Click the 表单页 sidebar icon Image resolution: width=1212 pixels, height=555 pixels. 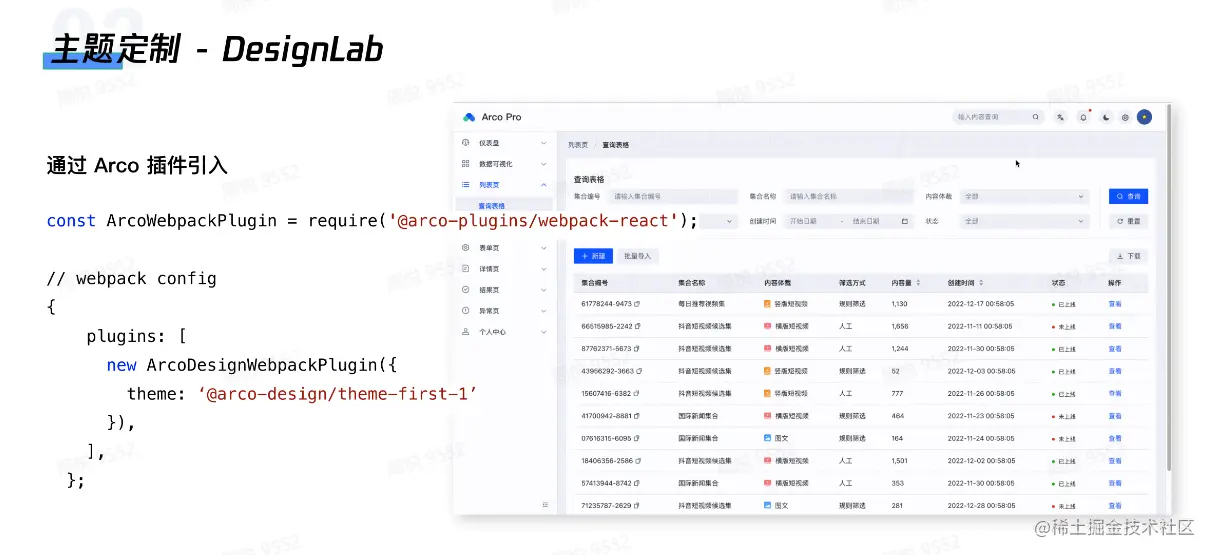tap(466, 247)
